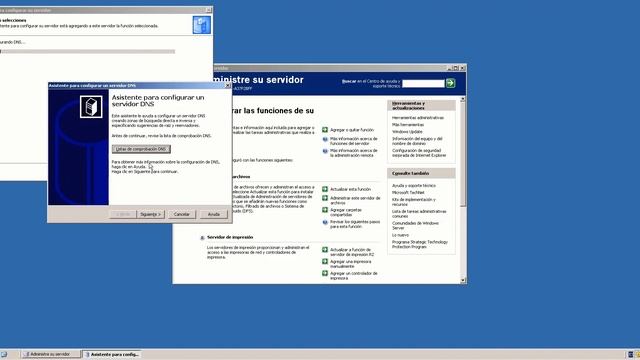Open Configuración de seguridad mejorada de Internet Explorer
The height and width of the screenshot is (360, 640).
419,153
